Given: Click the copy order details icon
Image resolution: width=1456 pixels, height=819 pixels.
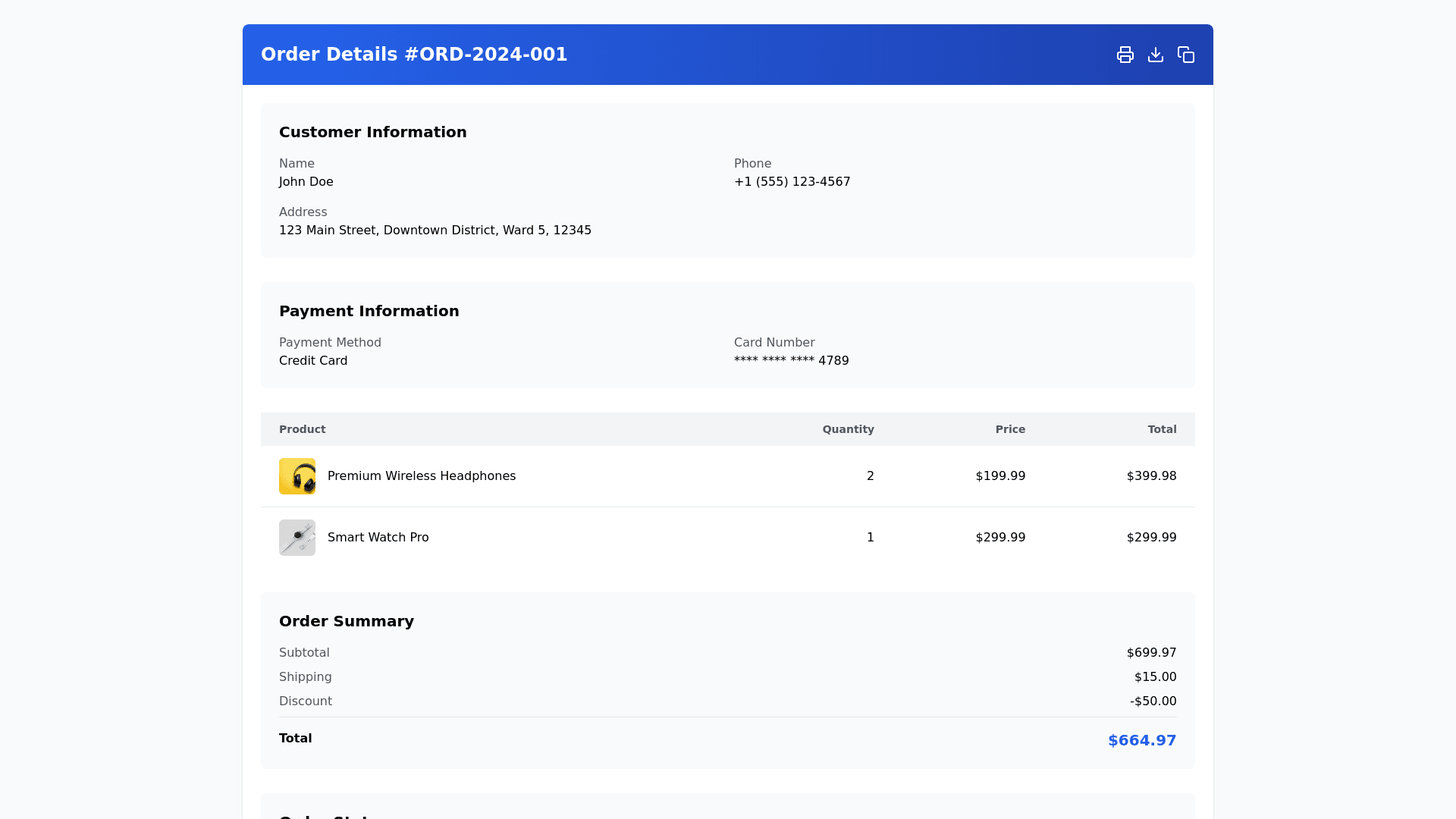Looking at the screenshot, I should 1185,55.
